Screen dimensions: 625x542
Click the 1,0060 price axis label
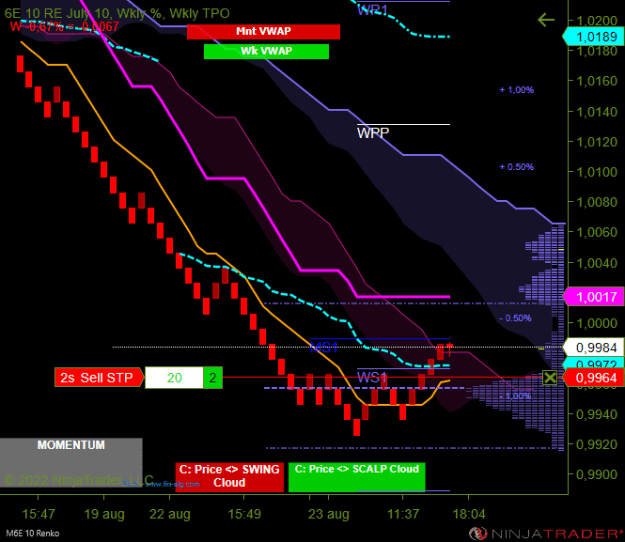point(597,232)
